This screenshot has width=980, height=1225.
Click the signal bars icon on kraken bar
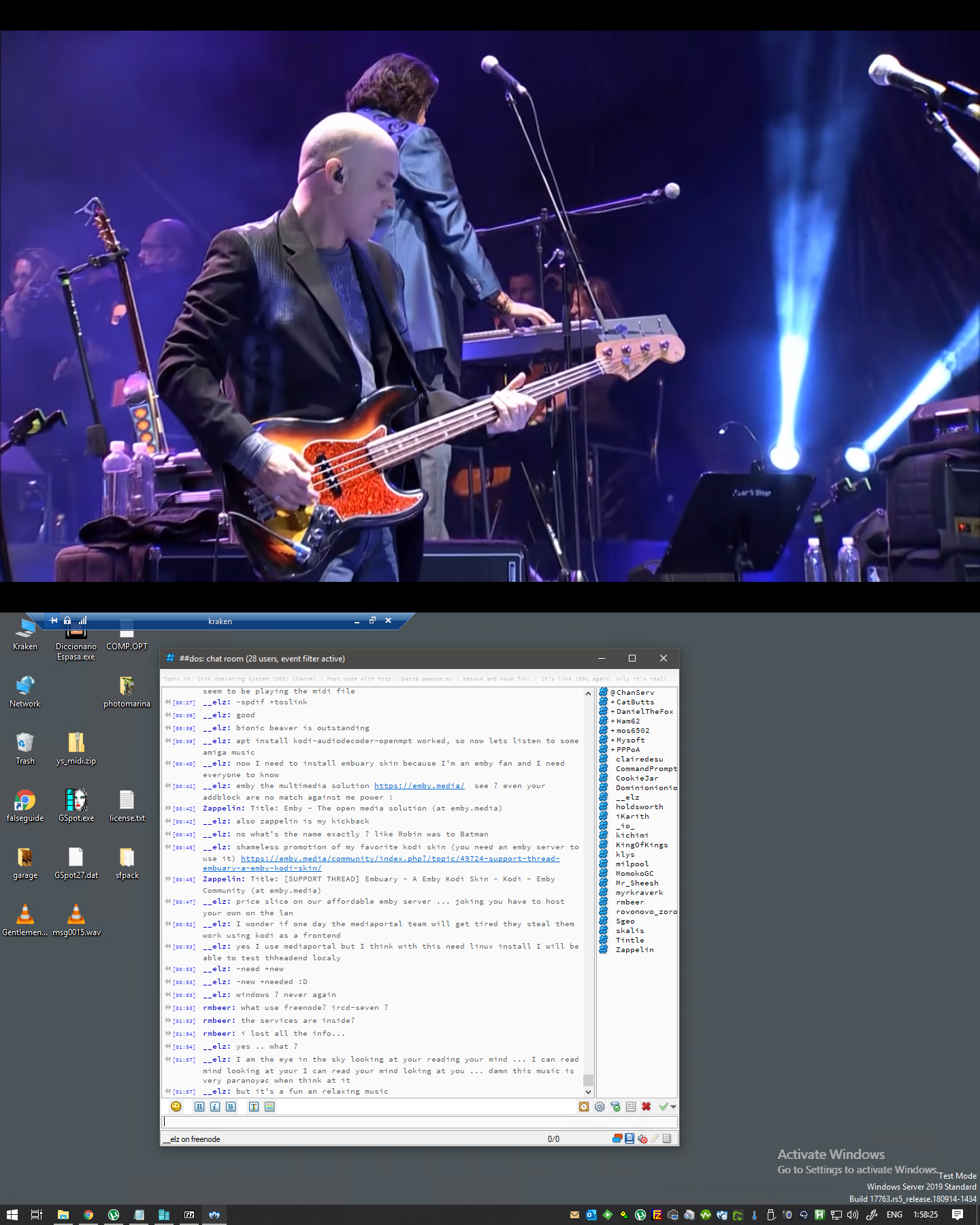(x=82, y=621)
